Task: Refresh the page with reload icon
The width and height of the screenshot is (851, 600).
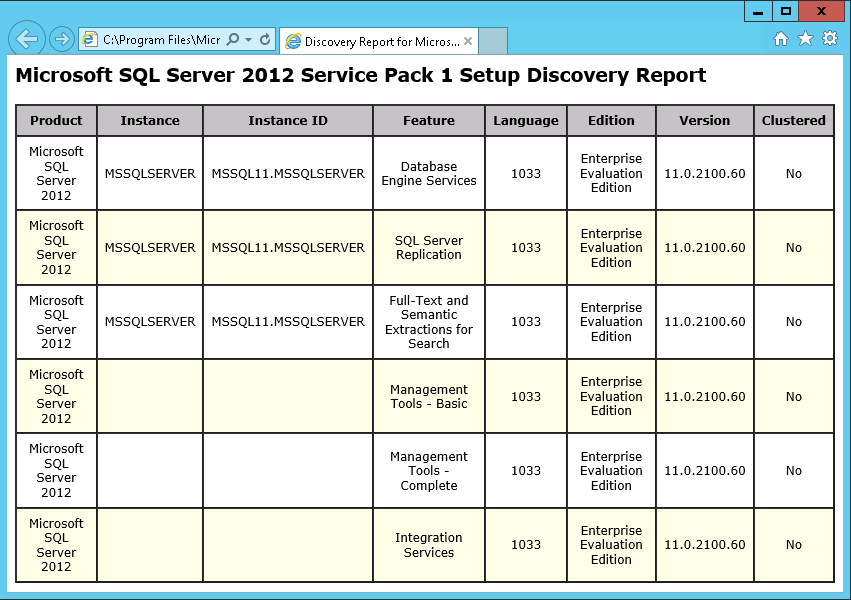Action: (265, 40)
